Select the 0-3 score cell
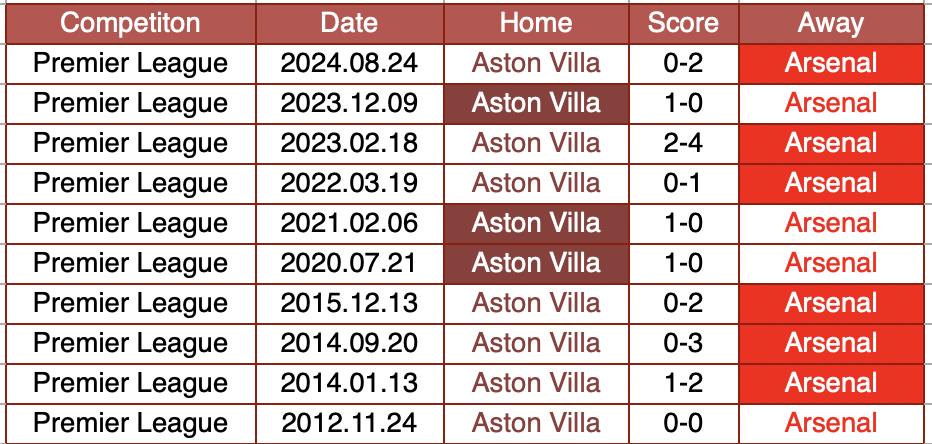Image resolution: width=932 pixels, height=444 pixels. tap(683, 344)
